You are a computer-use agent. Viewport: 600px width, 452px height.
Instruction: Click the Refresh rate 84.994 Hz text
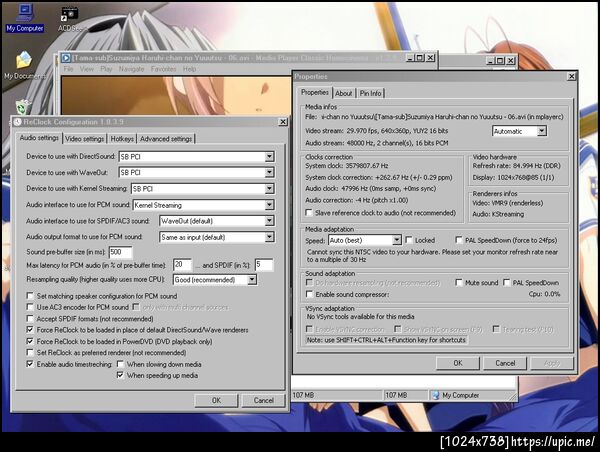pyautogui.click(x=517, y=166)
